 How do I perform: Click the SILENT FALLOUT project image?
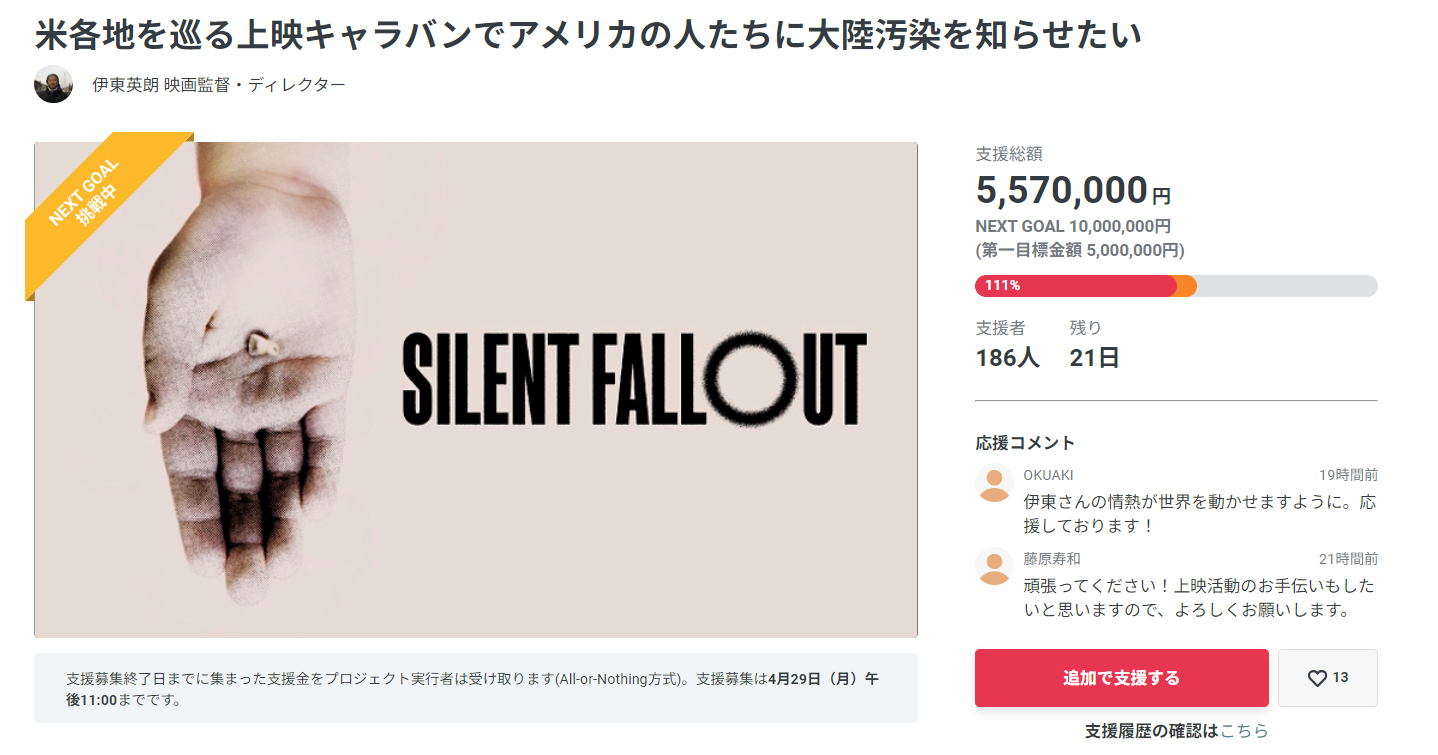pos(476,389)
